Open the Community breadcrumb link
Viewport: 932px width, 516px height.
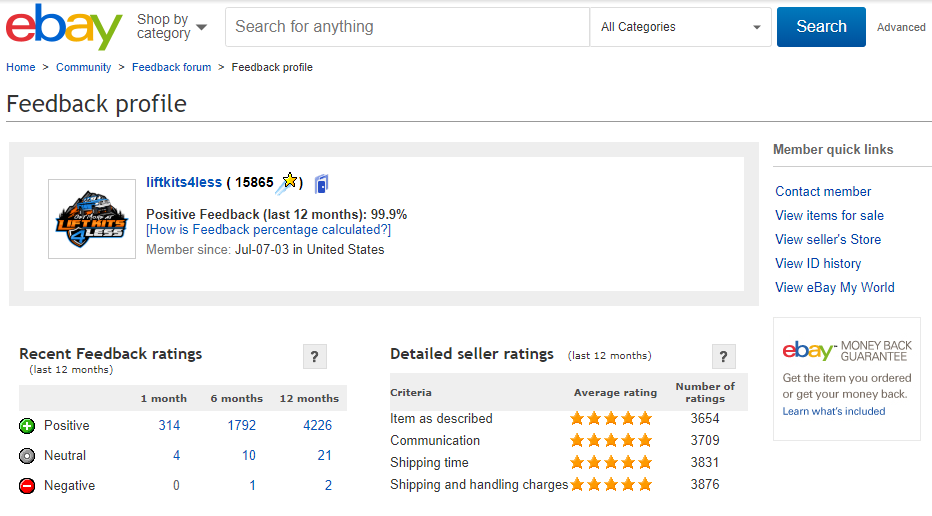coord(83,67)
